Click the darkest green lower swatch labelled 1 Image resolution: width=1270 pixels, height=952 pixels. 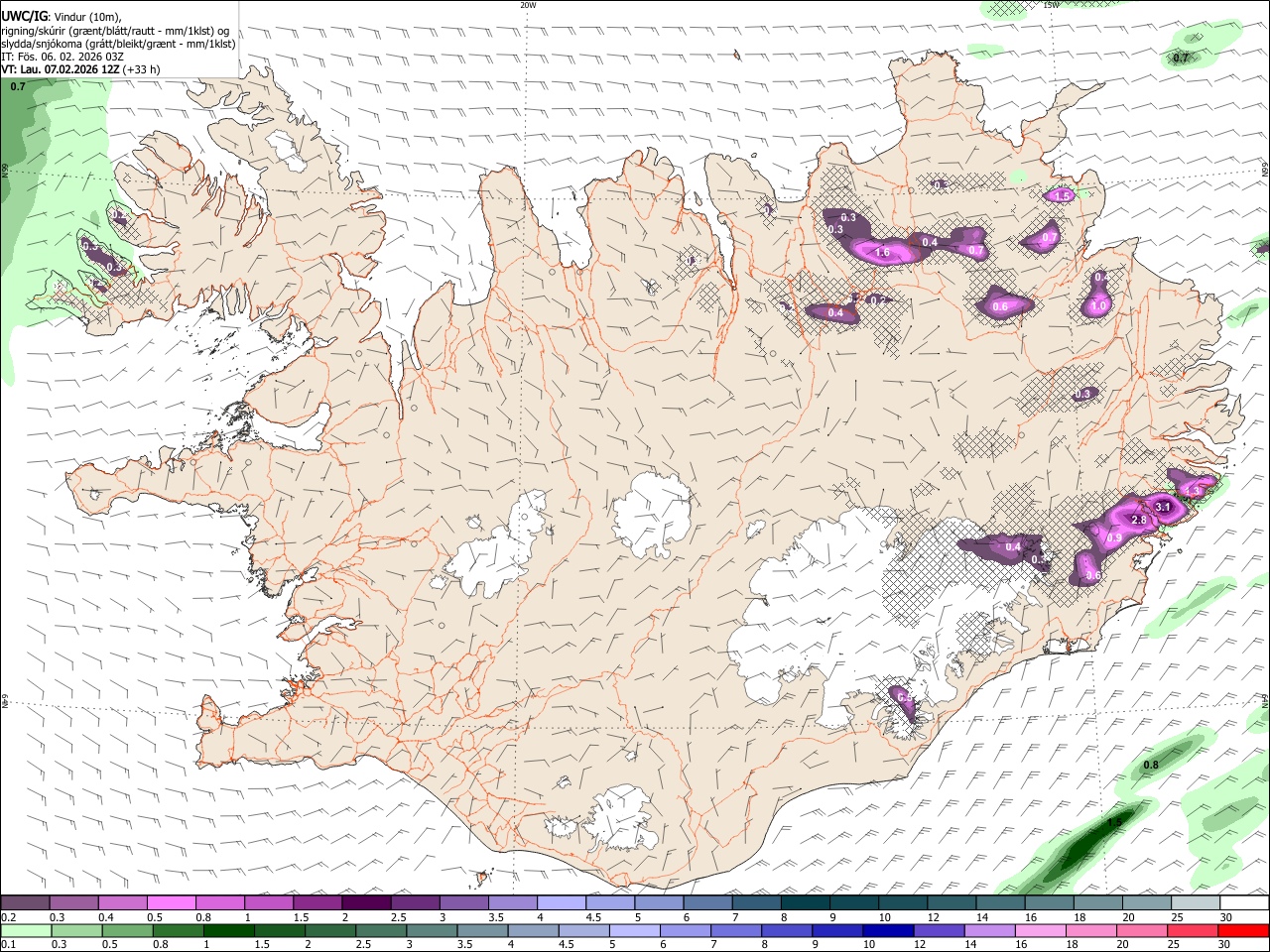228,930
